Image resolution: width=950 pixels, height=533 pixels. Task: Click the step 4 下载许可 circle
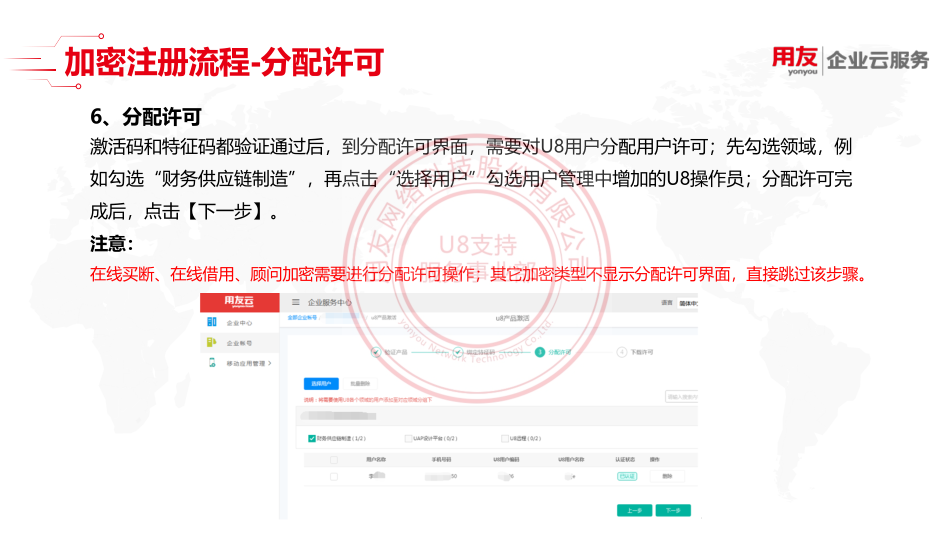pyautogui.click(x=622, y=352)
